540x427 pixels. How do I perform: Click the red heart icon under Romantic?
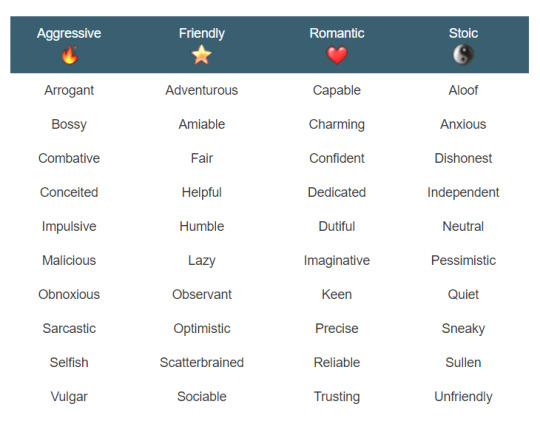coord(337,55)
